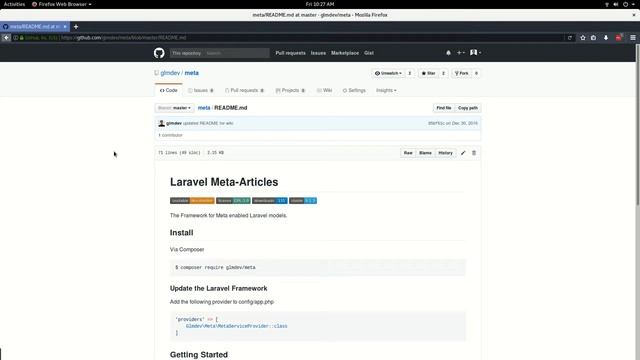Screen dimensions: 640x360
Task: Open the Firefox hamburger menu
Action: tap(633, 38)
